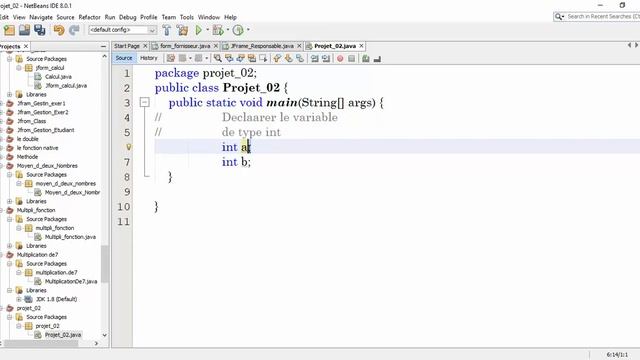The height and width of the screenshot is (360, 640).
Task: Close the Projects panel tab
Action: pyautogui.click(x=26, y=47)
